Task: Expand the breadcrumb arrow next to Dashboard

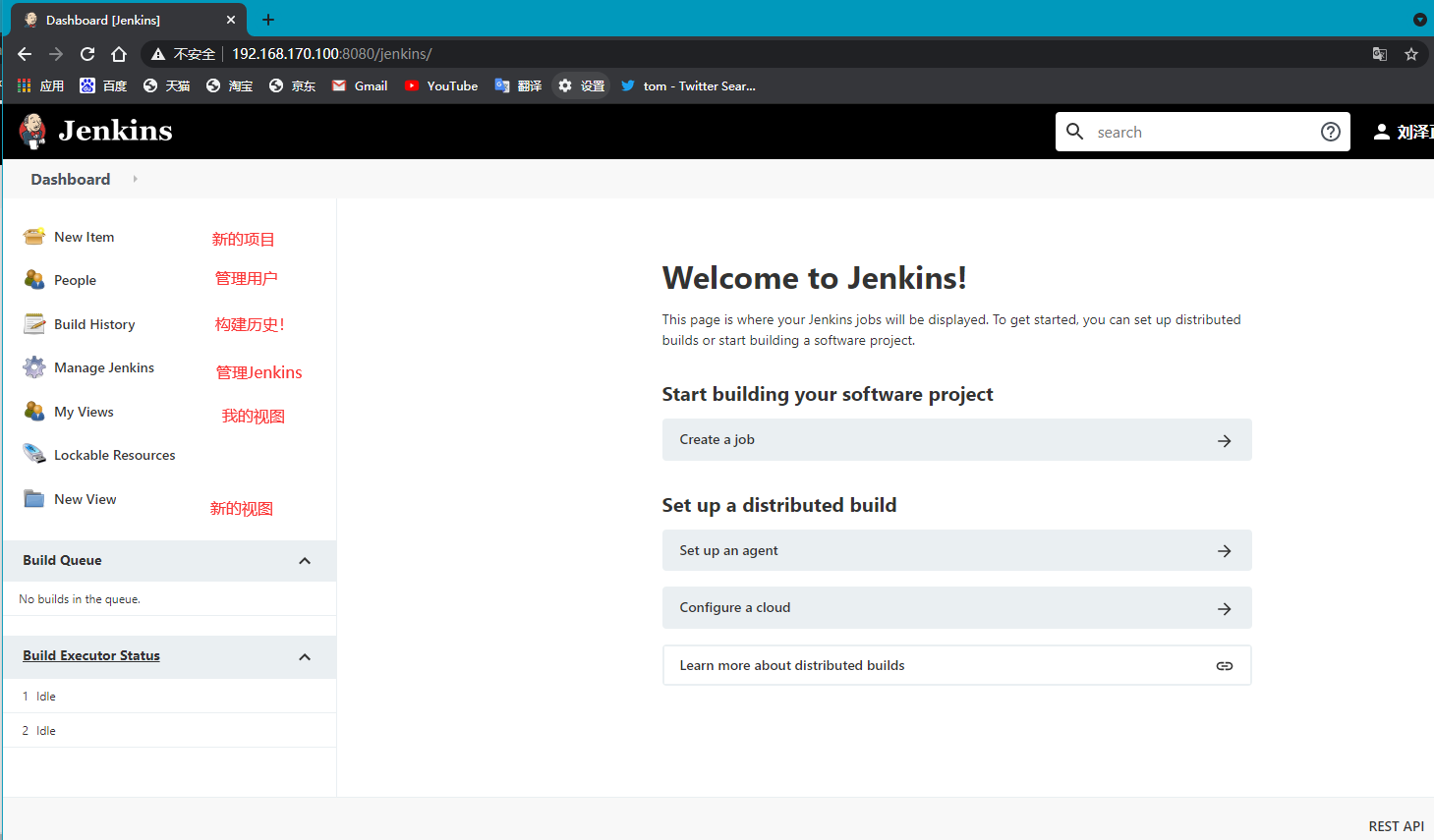Action: pyautogui.click(x=134, y=179)
